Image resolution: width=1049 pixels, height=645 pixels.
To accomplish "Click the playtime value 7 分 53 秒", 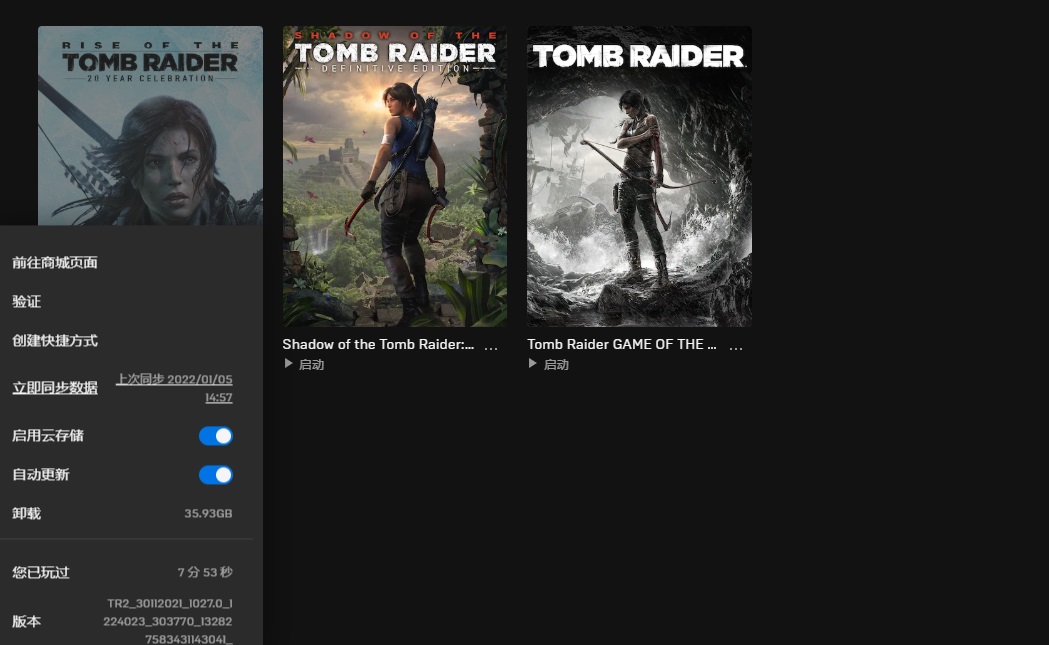I will [205, 572].
